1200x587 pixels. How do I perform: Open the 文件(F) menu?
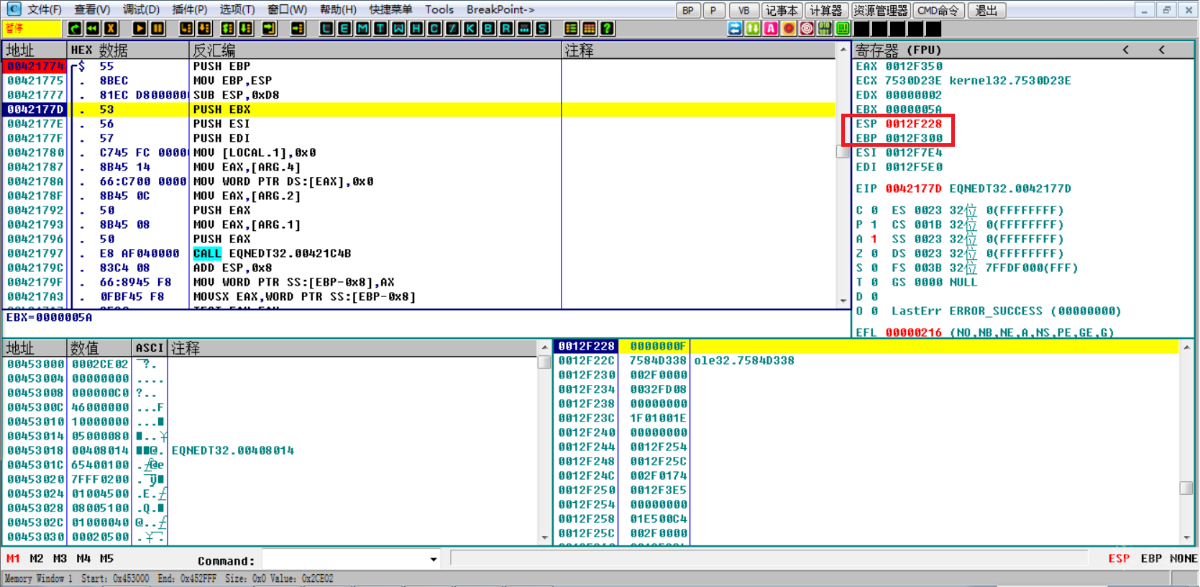pos(44,9)
